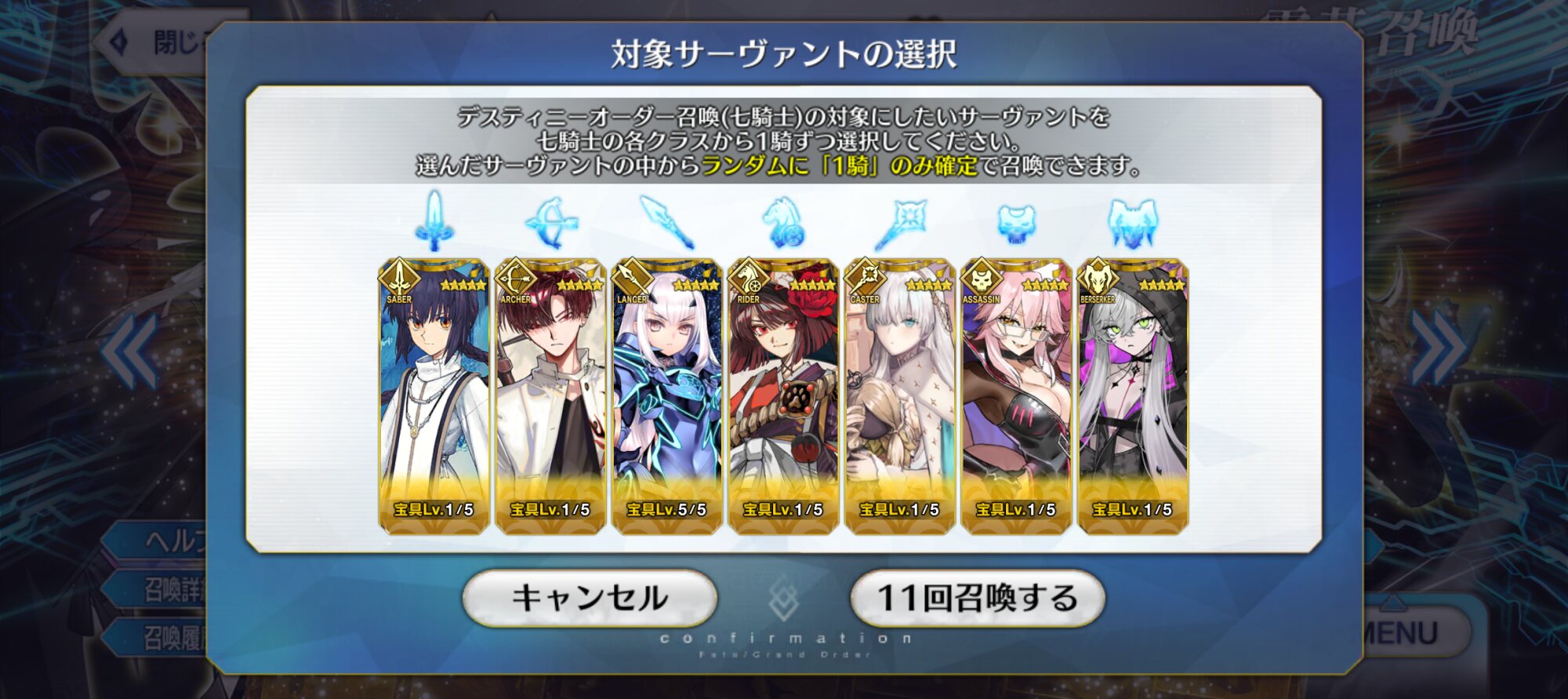This screenshot has width=1568, height=699.
Task: Go to next banner with right chevrons
Action: pos(1439,349)
